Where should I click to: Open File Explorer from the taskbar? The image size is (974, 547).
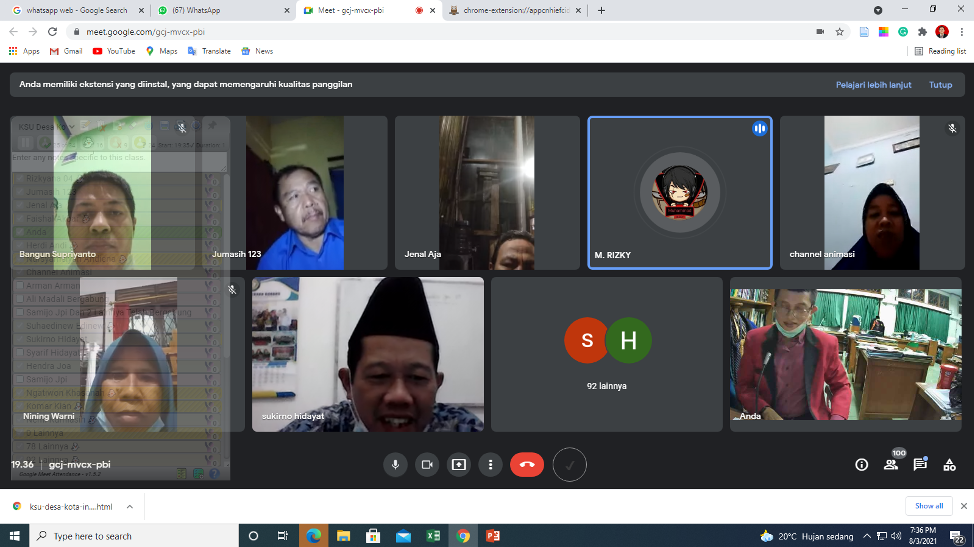point(344,536)
